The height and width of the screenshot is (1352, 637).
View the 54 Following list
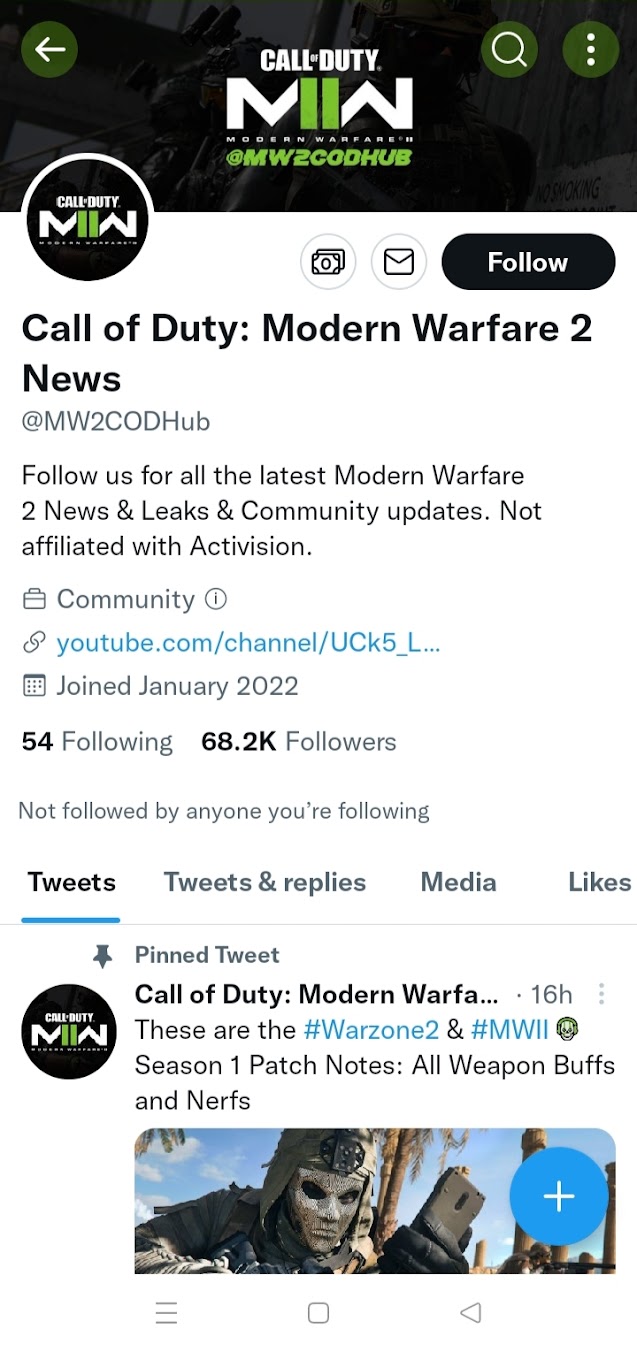click(97, 742)
